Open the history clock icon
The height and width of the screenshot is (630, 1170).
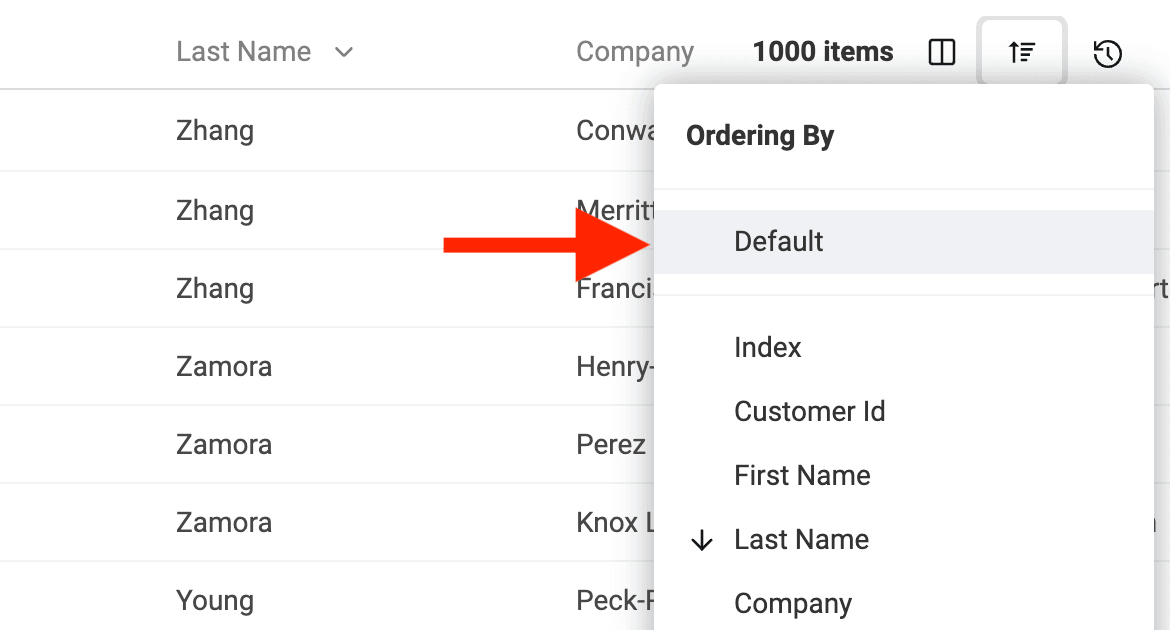(x=1107, y=53)
